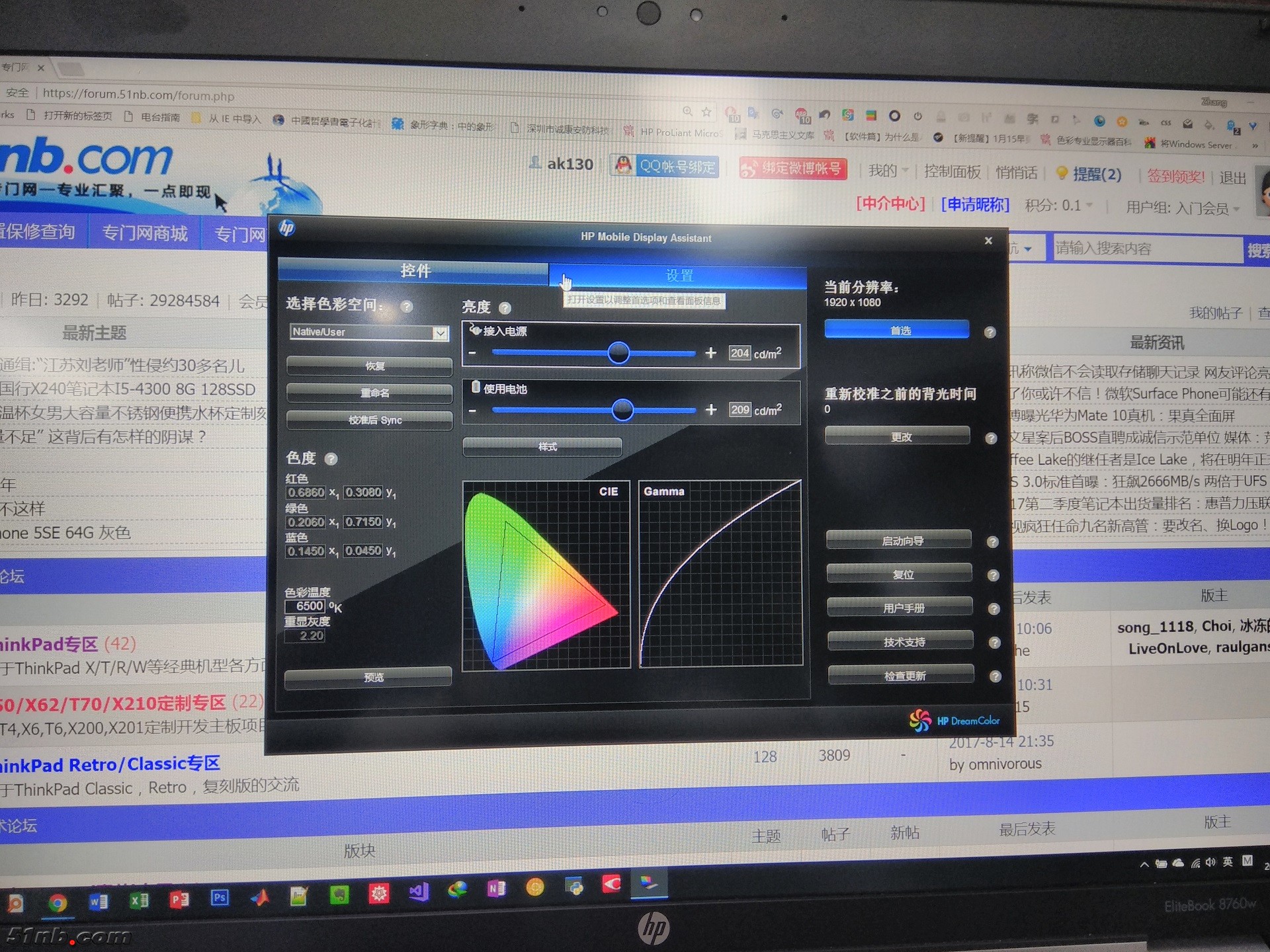
Task: Open help for 选择色彩空间 in HP dialog
Action: click(x=407, y=307)
